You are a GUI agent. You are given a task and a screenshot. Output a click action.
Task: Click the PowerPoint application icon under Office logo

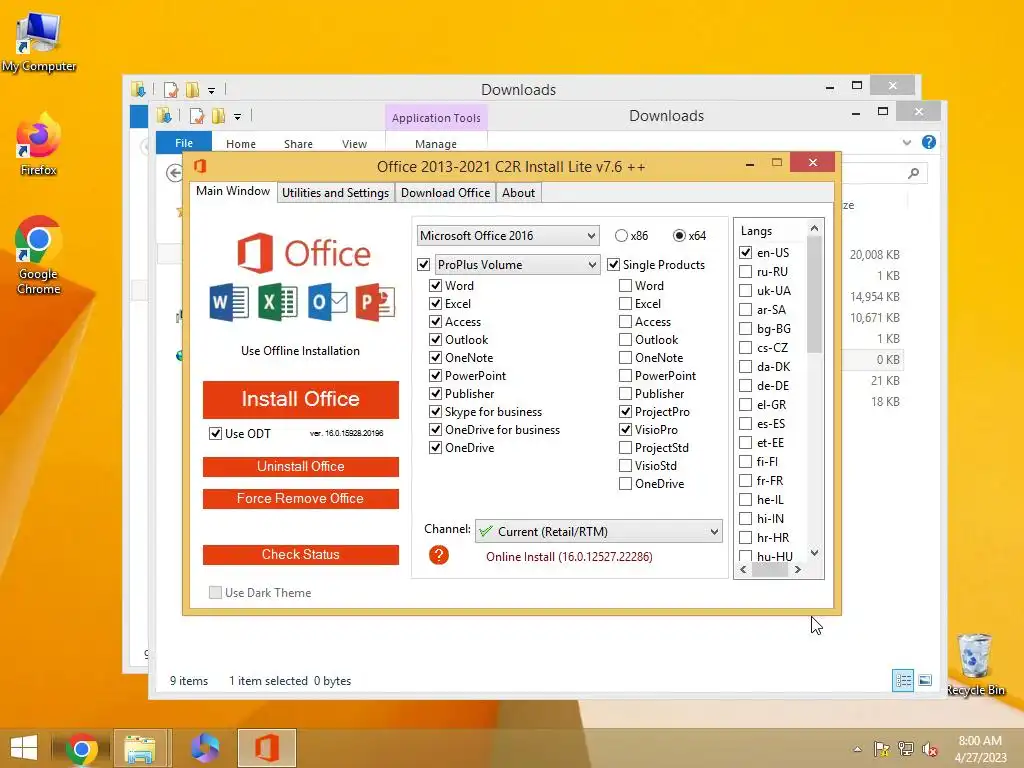click(375, 302)
